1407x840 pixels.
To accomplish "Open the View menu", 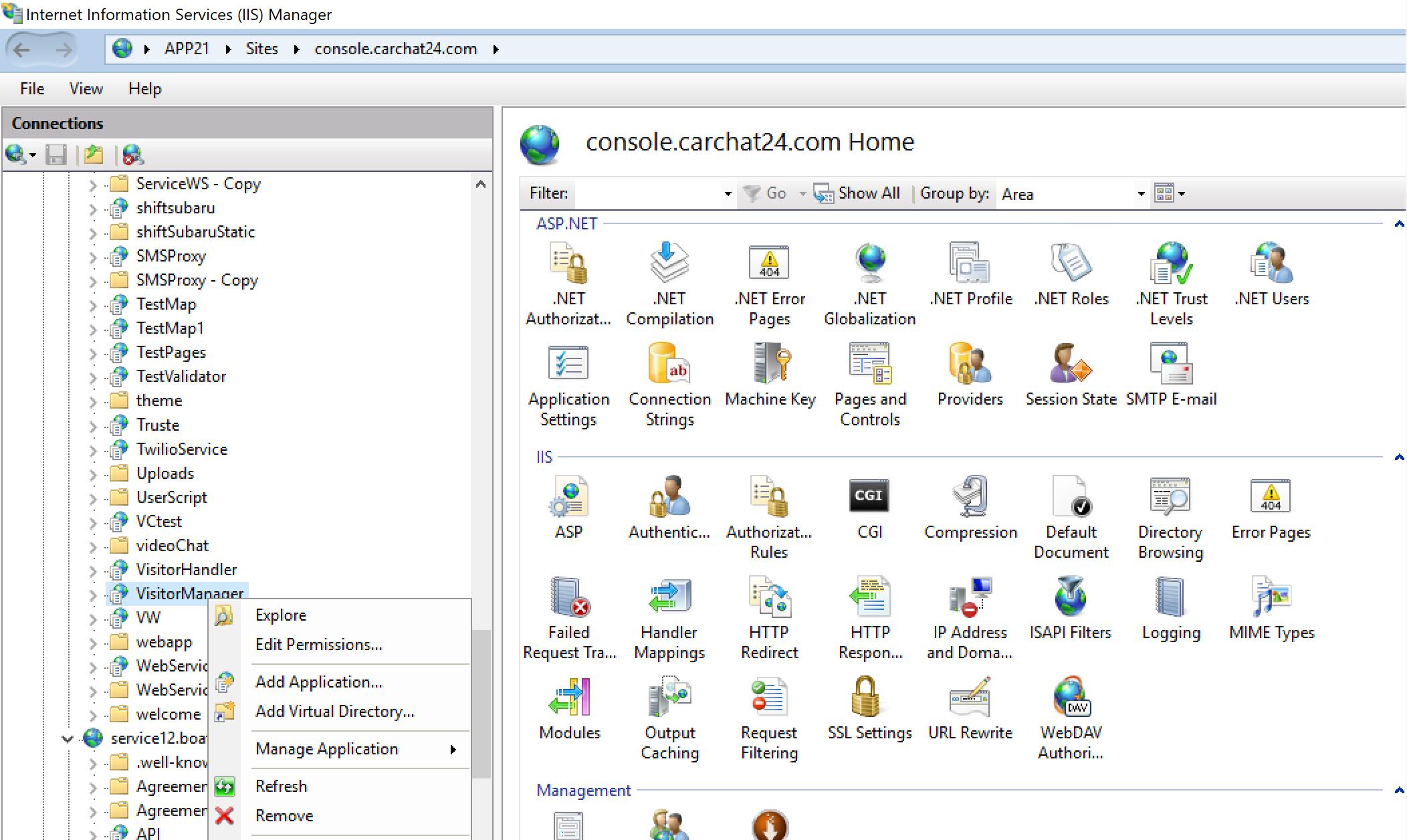I will click(85, 88).
